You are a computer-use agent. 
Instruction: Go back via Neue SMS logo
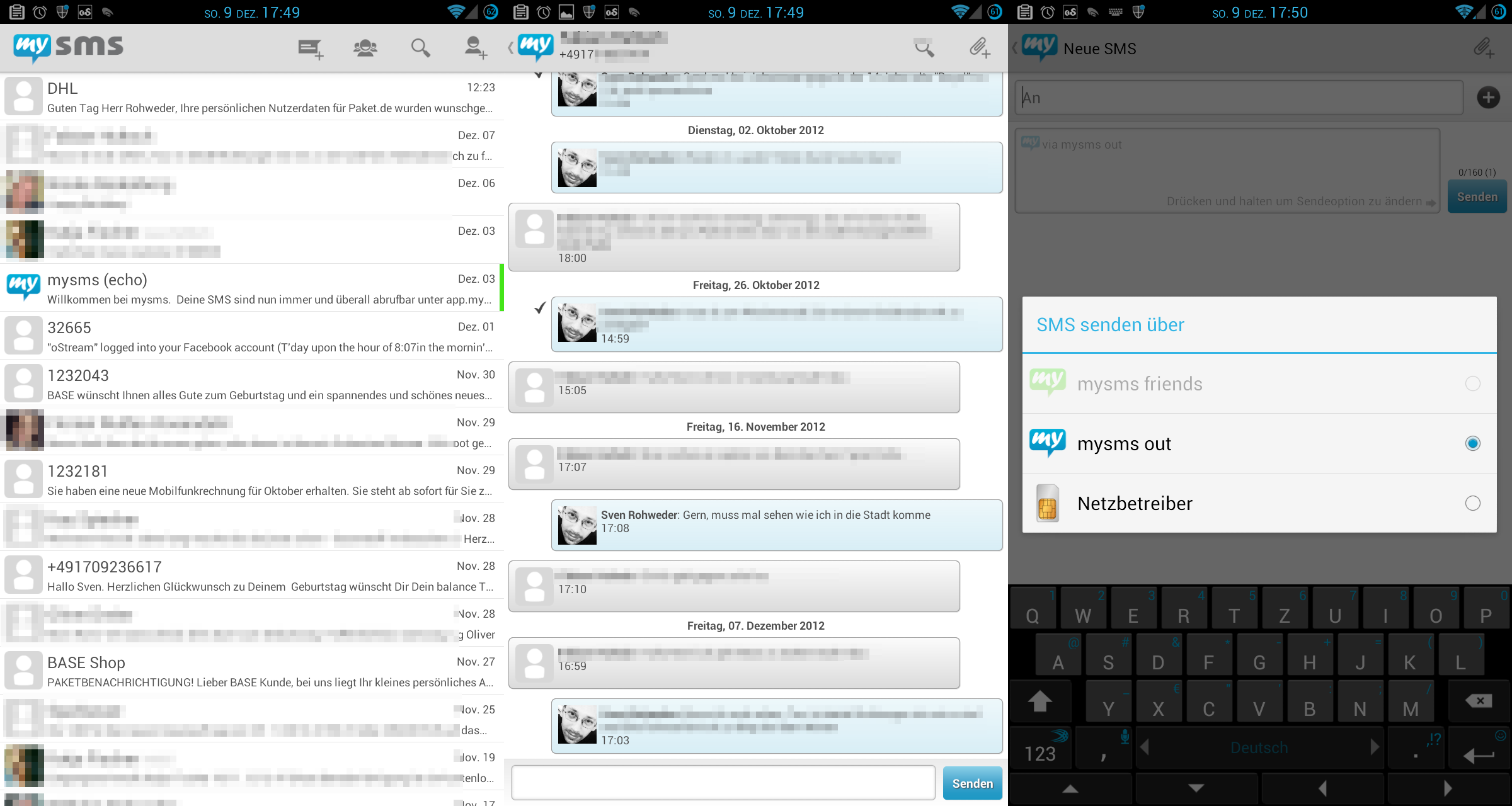coord(1039,47)
